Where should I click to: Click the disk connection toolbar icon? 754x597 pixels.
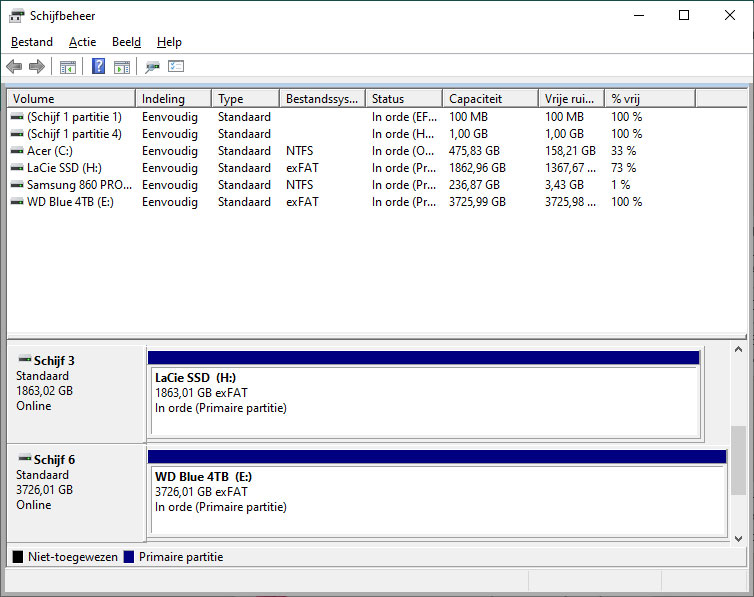(152, 67)
